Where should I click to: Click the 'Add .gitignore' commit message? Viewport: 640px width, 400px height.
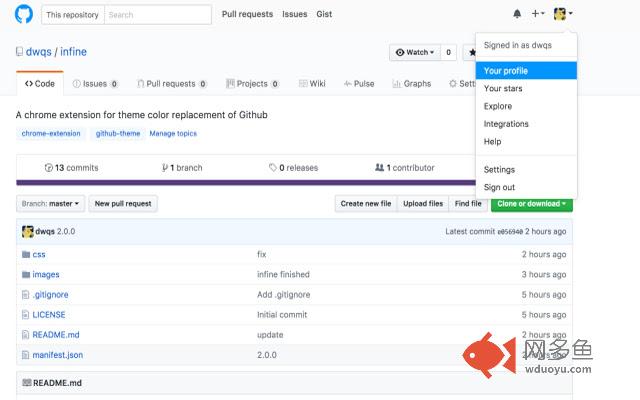point(284,295)
